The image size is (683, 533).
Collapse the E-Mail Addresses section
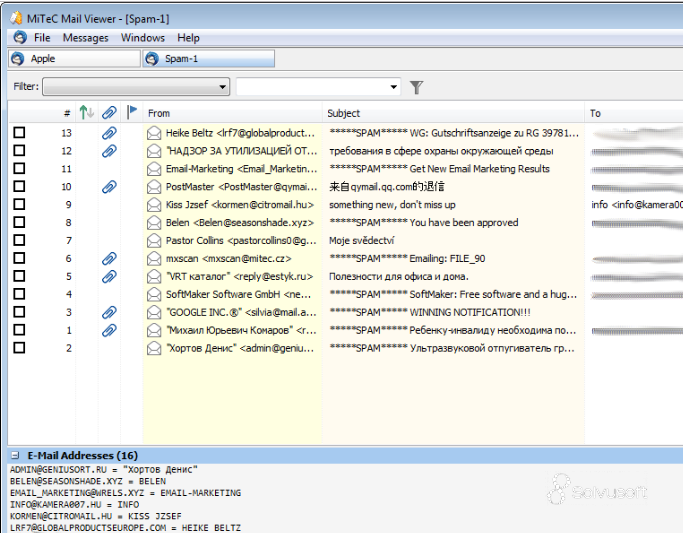15,455
